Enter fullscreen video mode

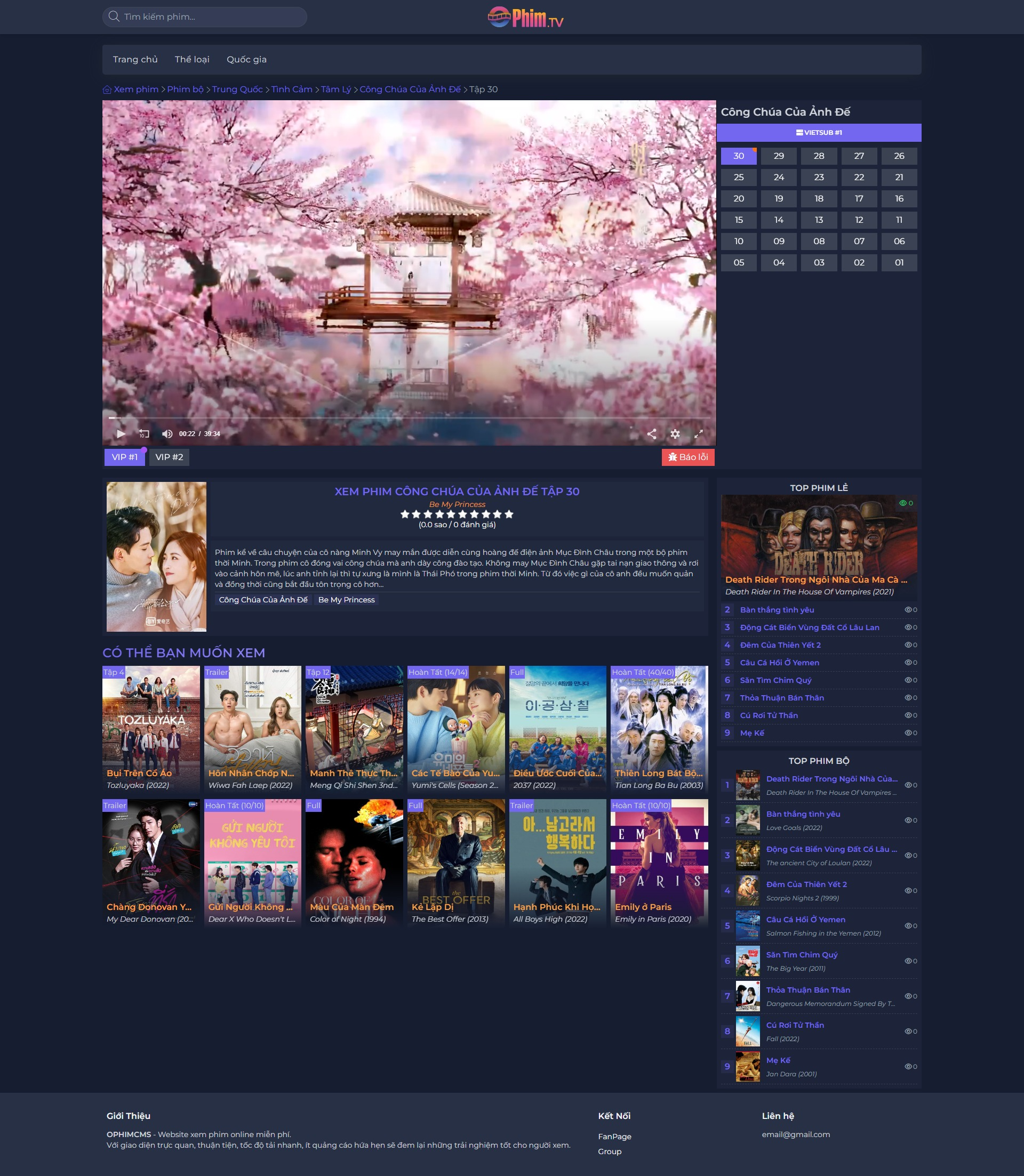pyautogui.click(x=698, y=434)
